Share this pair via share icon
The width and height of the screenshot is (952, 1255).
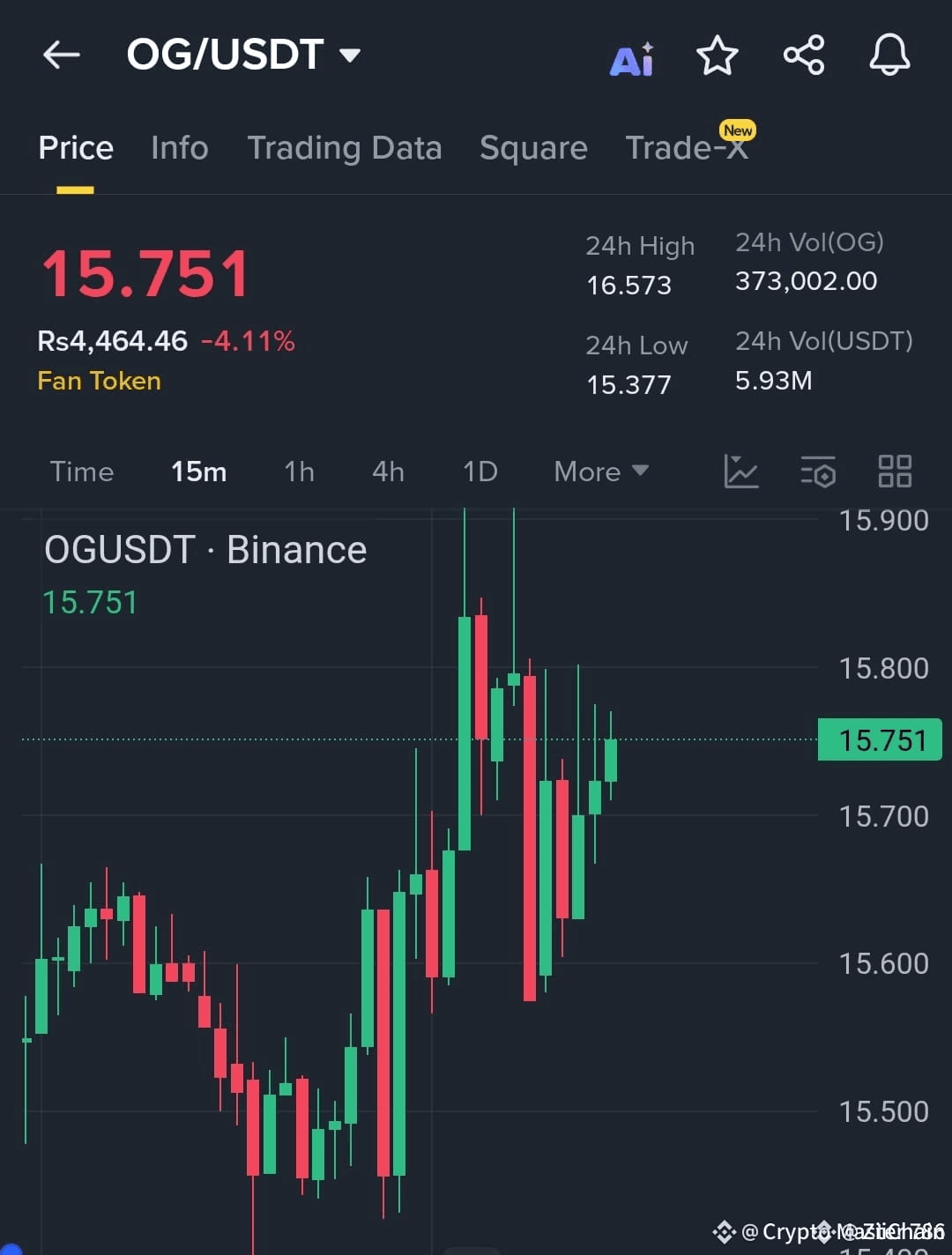tap(804, 56)
